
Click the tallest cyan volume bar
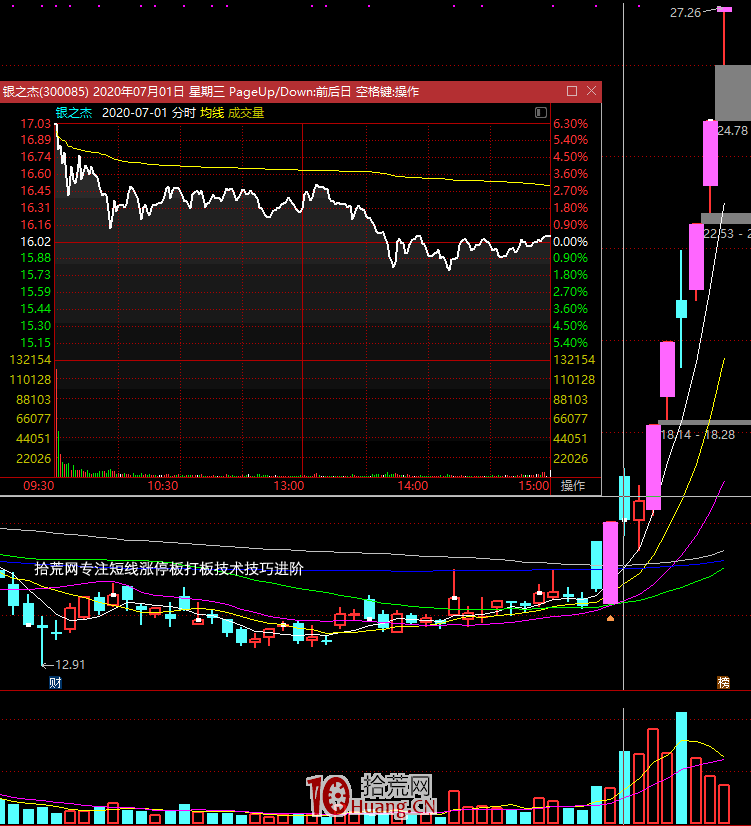click(681, 768)
